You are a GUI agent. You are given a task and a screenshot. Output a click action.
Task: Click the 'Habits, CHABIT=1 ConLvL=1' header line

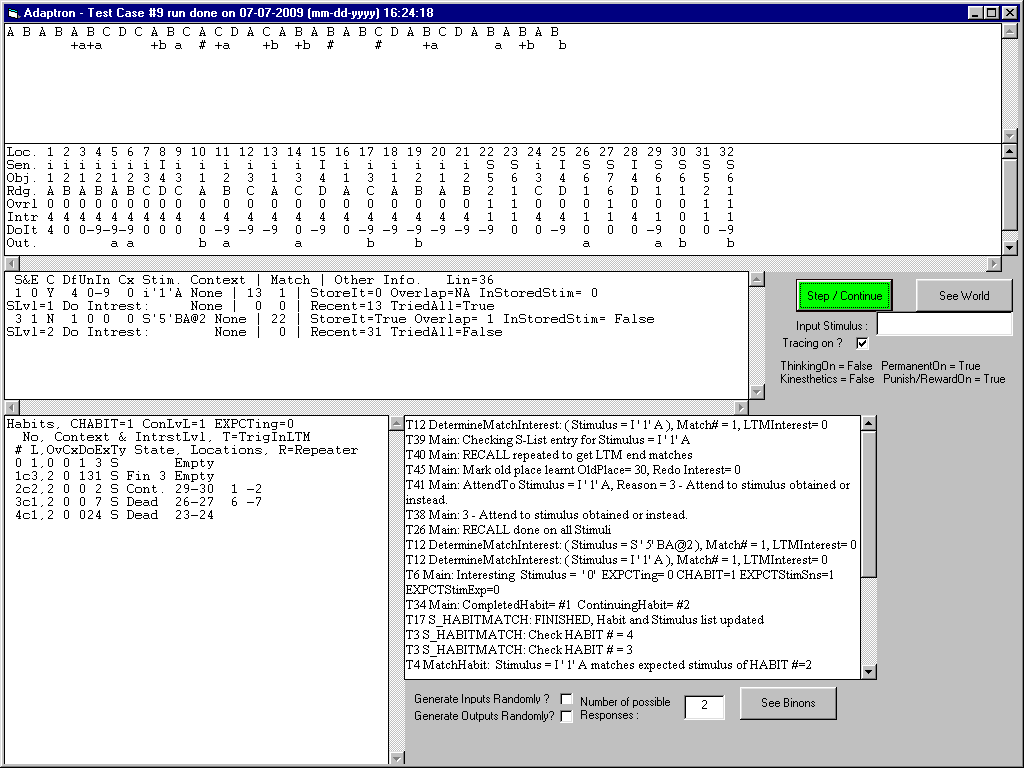coord(150,424)
